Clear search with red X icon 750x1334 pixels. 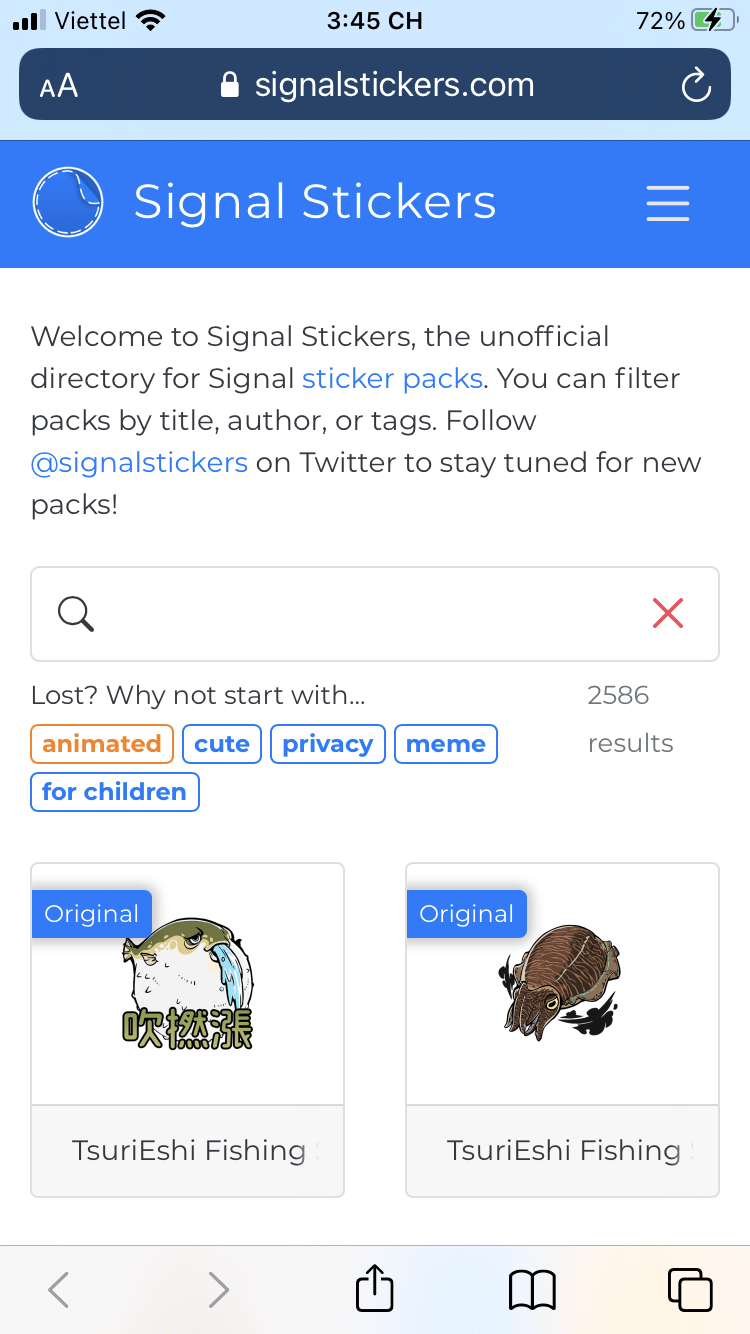coord(667,613)
